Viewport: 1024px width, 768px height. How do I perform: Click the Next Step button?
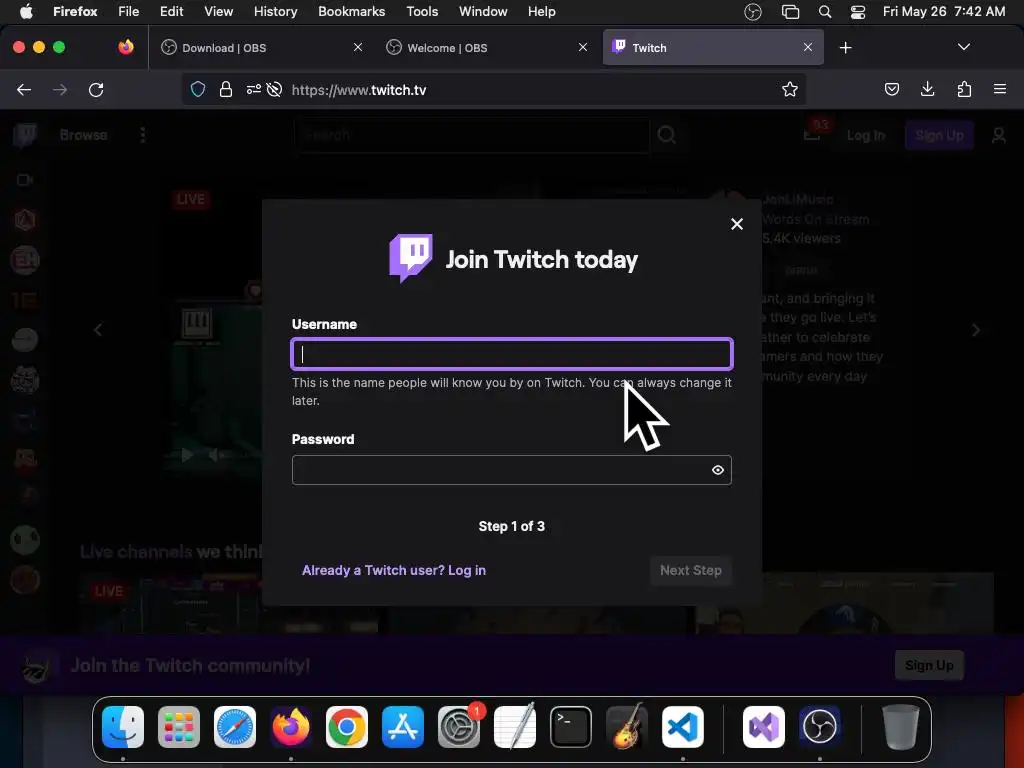tap(690, 570)
